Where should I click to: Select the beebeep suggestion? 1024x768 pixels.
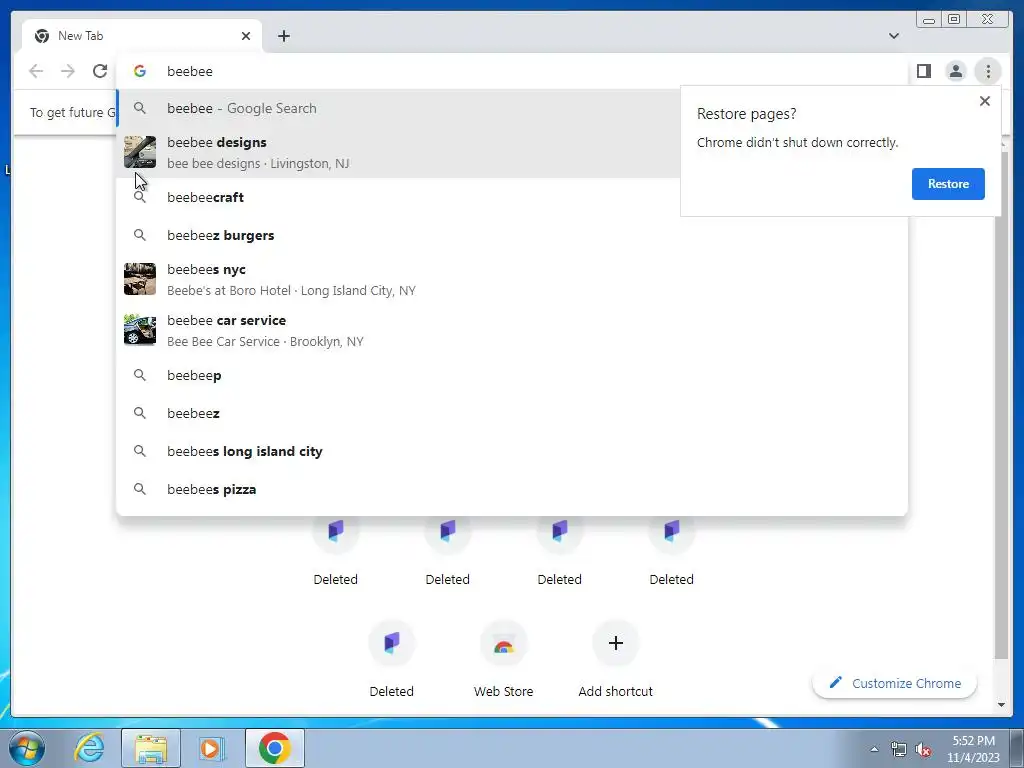click(512, 376)
